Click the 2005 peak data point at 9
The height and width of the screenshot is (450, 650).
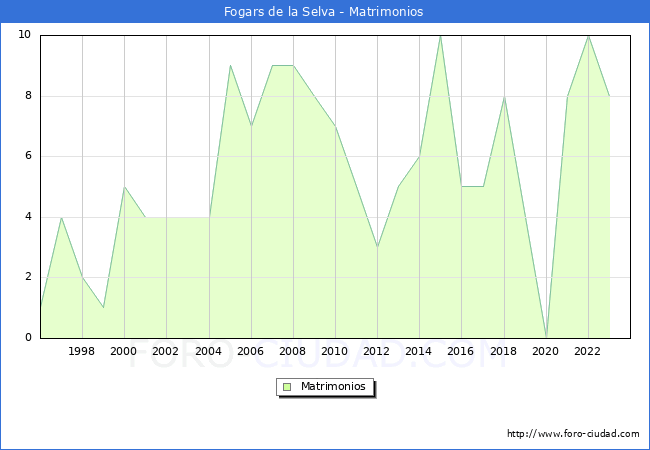[x=230, y=65]
